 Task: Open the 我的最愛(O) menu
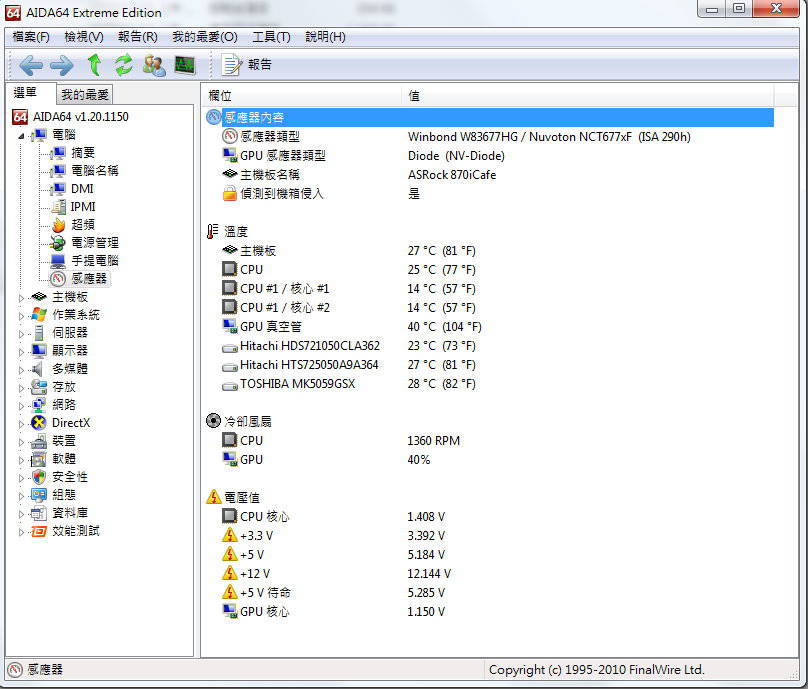pyautogui.click(x=205, y=37)
